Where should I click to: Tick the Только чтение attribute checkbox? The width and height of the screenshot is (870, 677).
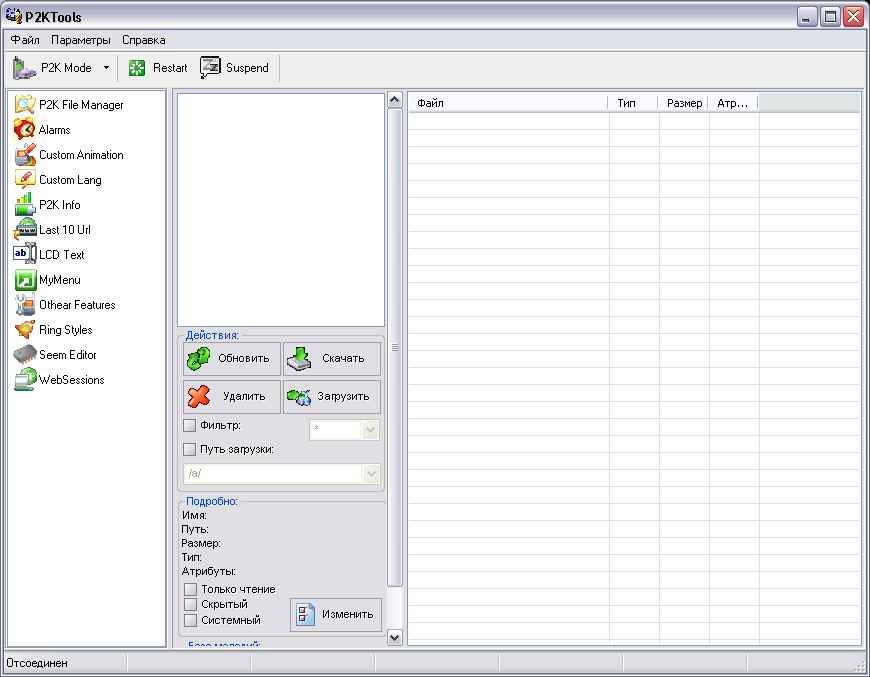[190, 589]
